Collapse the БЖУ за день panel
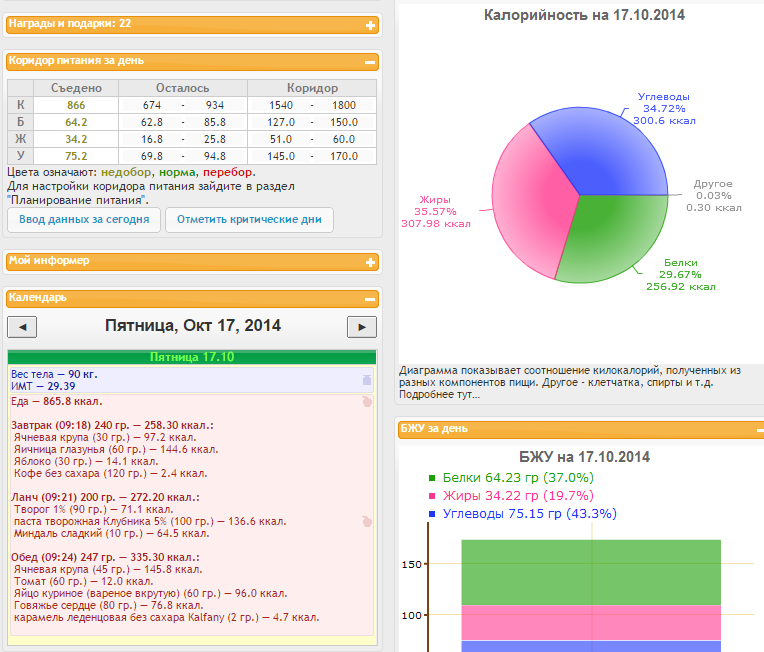Viewport: 764px width, 652px height. [760, 430]
